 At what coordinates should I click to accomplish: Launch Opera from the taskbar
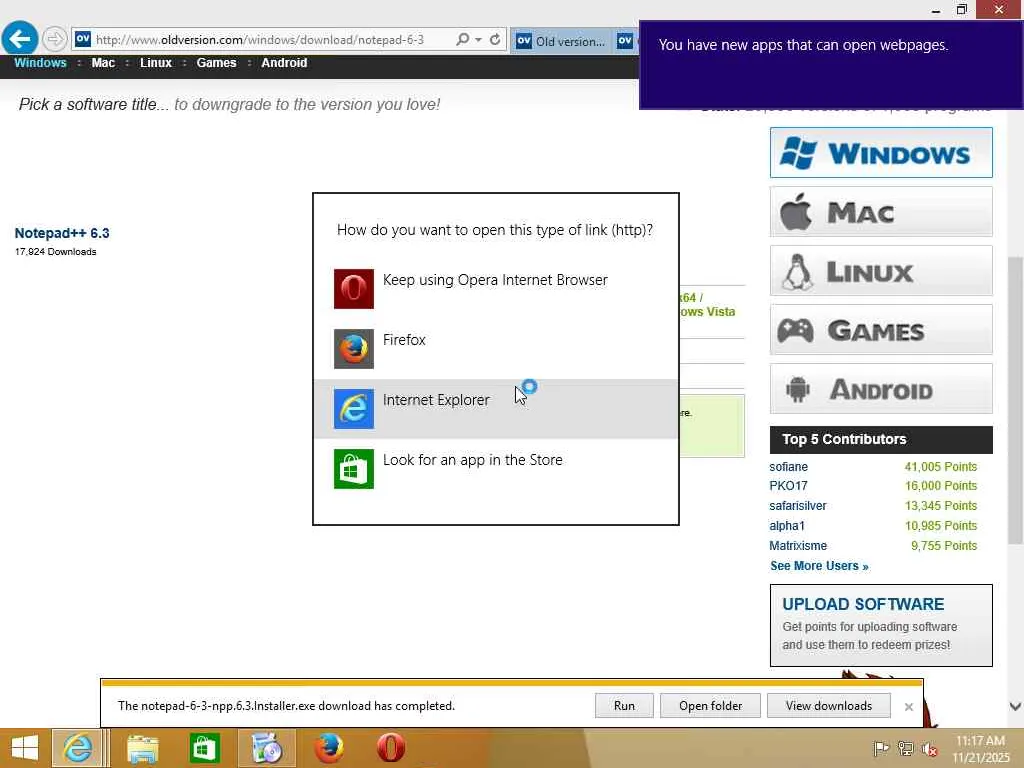[x=391, y=748]
